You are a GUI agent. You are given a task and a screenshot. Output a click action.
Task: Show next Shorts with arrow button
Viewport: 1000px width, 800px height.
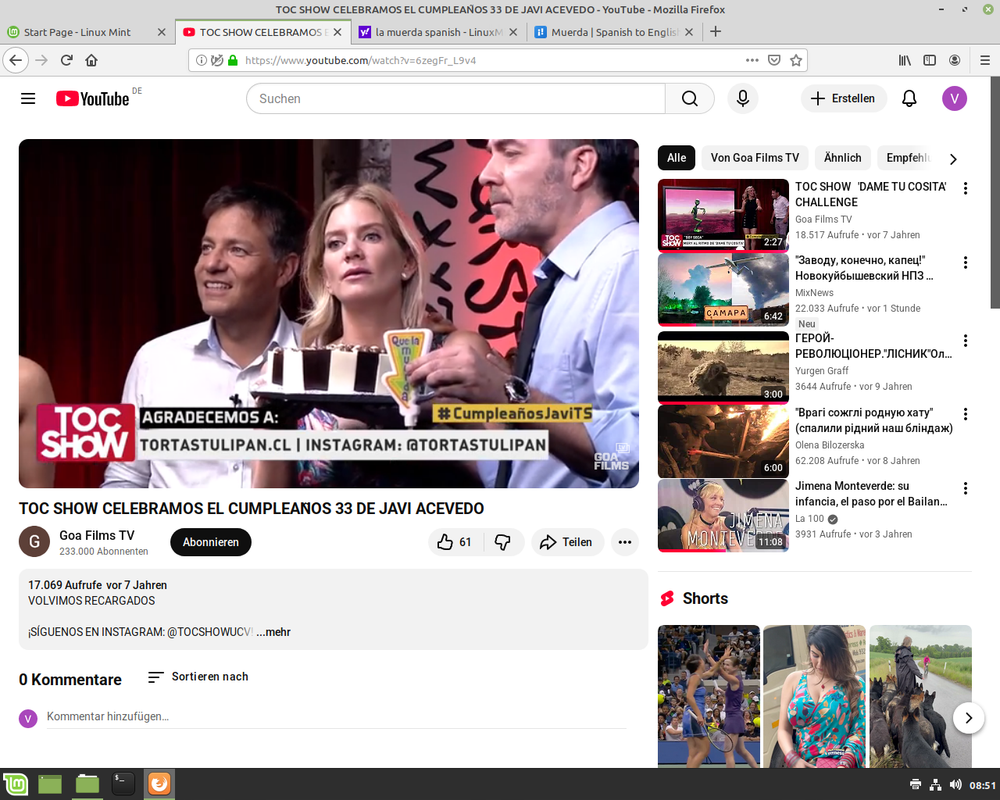(x=968, y=718)
